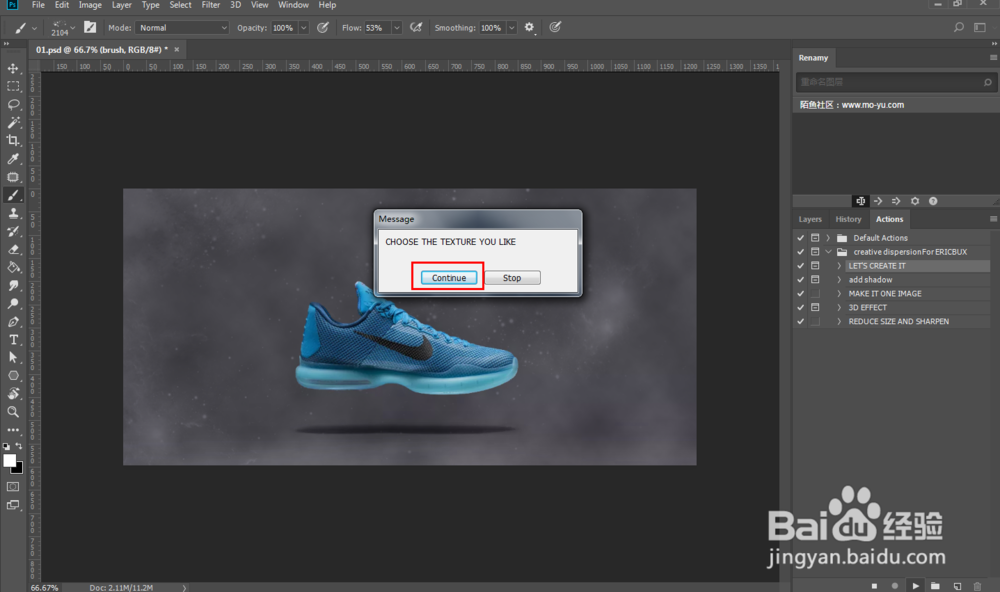Expand the 3D EFFECT action
This screenshot has height=592, width=1000.
pos(839,307)
